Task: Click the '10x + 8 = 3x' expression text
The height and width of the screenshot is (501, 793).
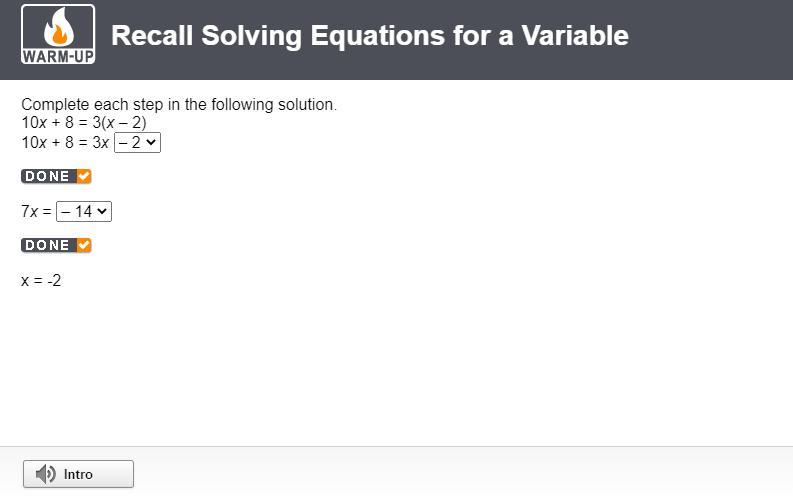Action: [65, 142]
